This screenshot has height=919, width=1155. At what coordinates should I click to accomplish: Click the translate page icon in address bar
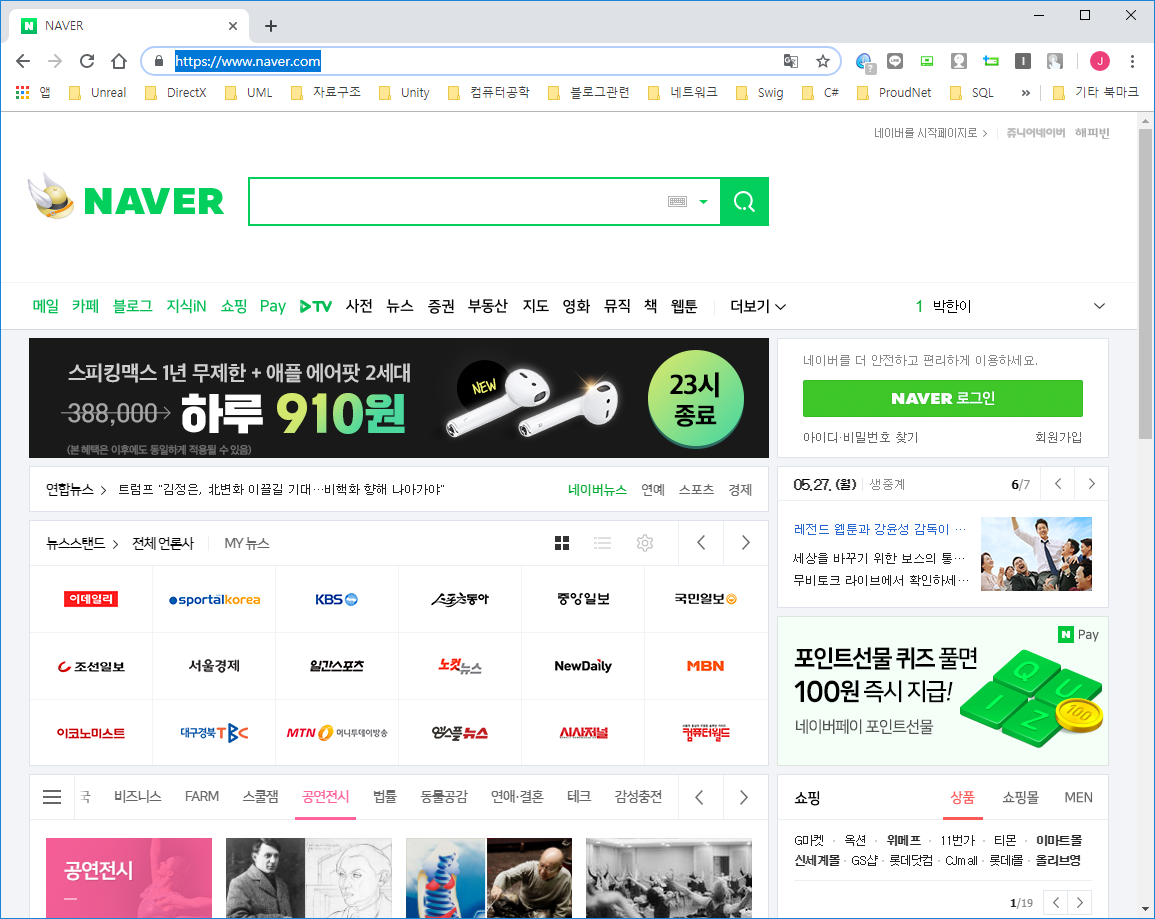click(x=790, y=61)
